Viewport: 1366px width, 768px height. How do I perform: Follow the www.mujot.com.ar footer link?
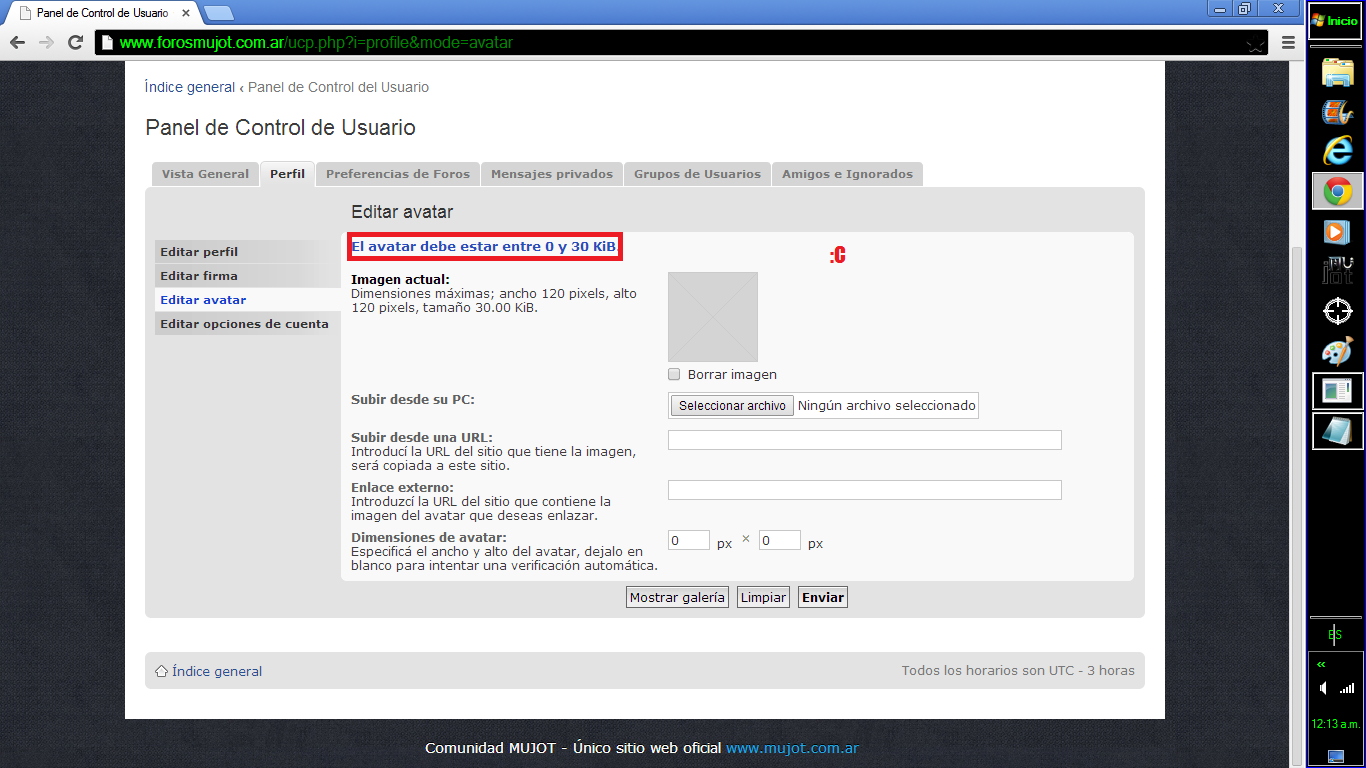coord(792,748)
